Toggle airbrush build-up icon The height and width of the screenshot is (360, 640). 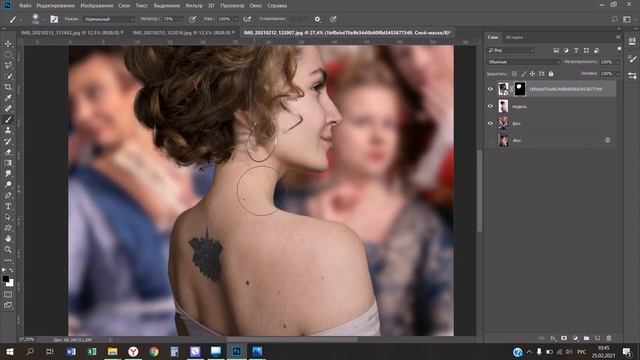(247, 19)
